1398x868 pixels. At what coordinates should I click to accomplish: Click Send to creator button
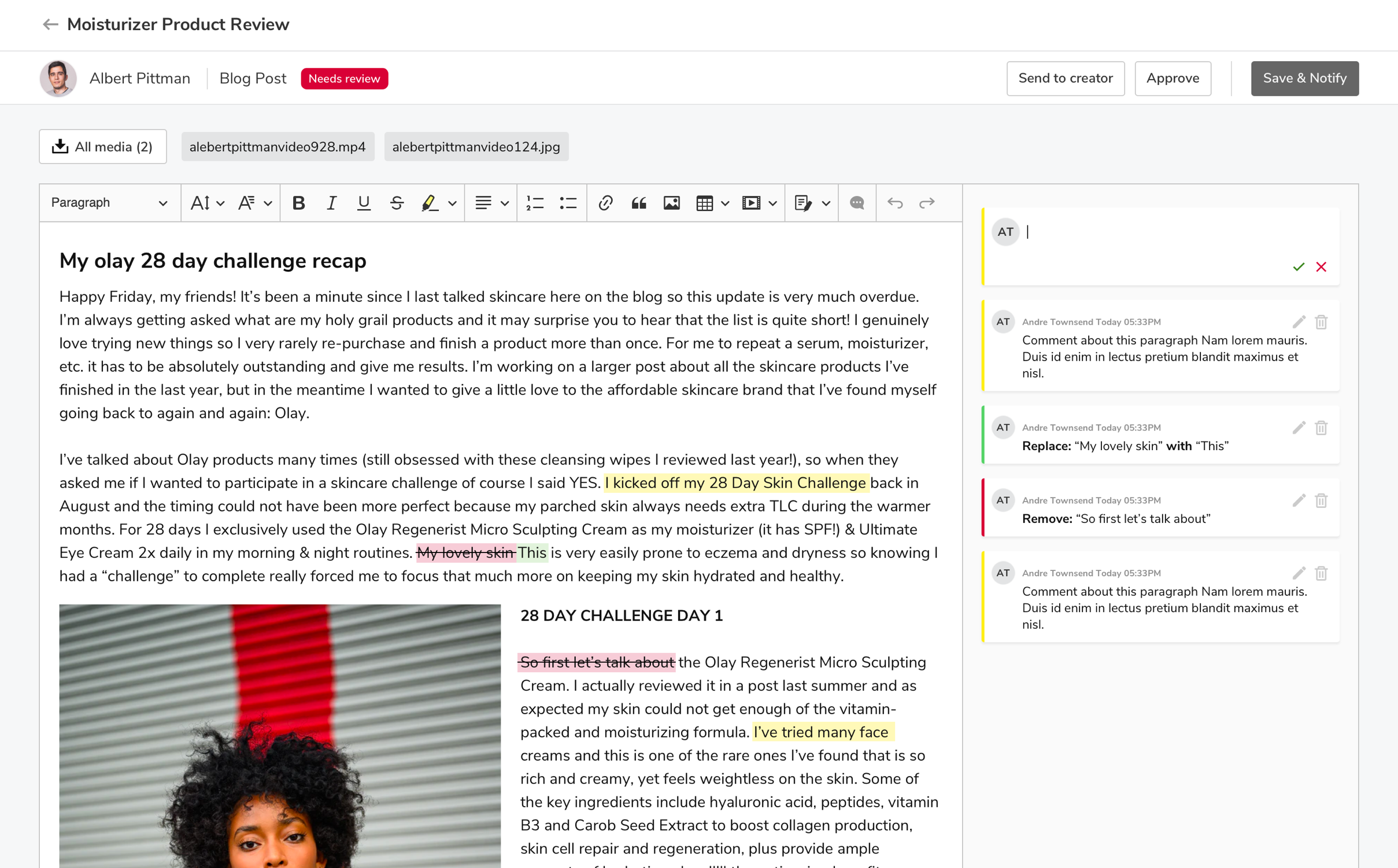tap(1065, 78)
